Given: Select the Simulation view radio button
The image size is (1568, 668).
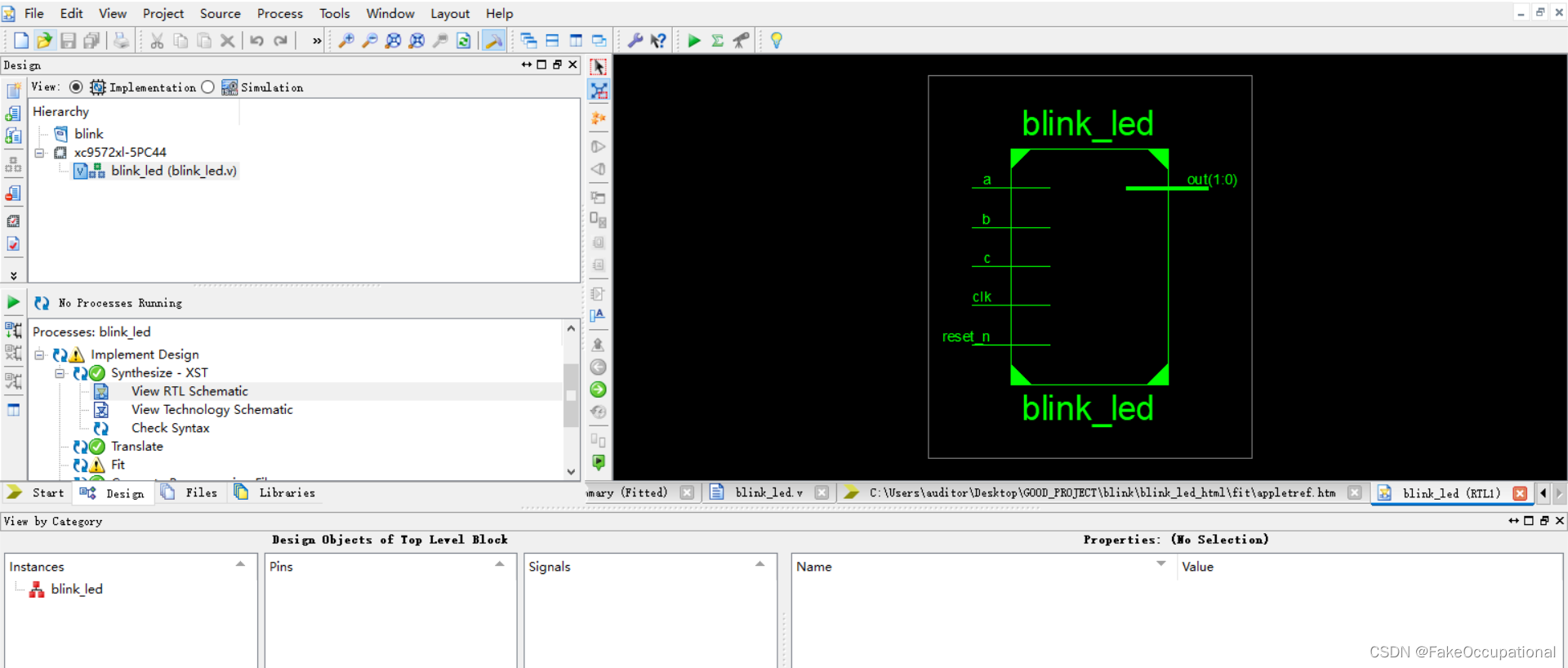Looking at the screenshot, I should (x=207, y=87).
